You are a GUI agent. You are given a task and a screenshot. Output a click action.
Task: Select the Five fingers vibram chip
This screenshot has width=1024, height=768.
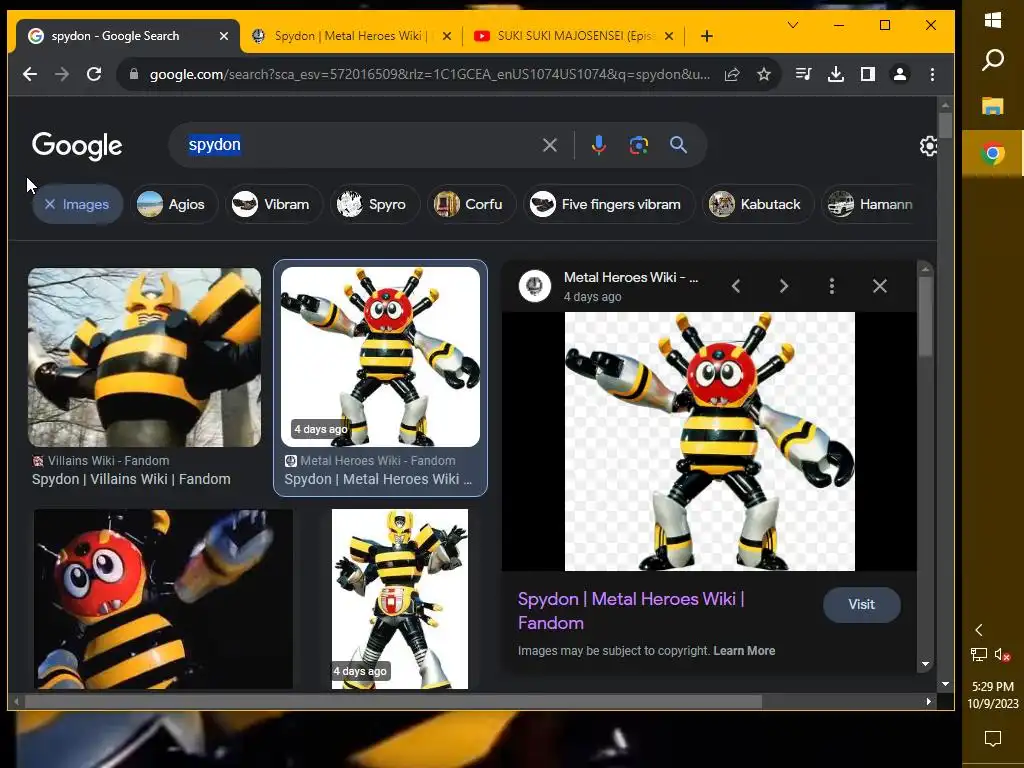(608, 204)
